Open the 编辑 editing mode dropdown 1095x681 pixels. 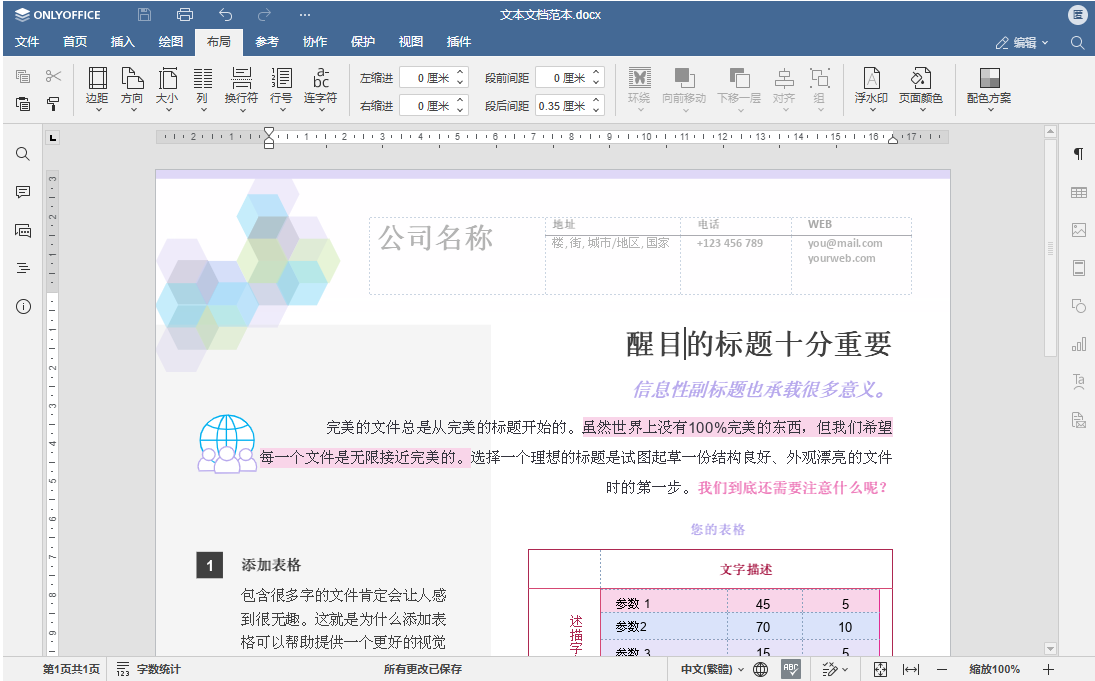(1022, 43)
